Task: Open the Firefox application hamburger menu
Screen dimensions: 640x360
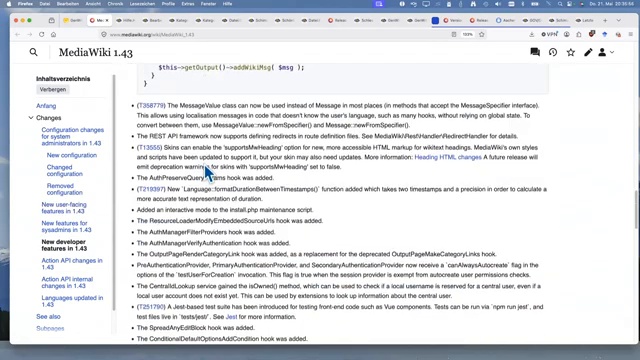Action: (631, 35)
